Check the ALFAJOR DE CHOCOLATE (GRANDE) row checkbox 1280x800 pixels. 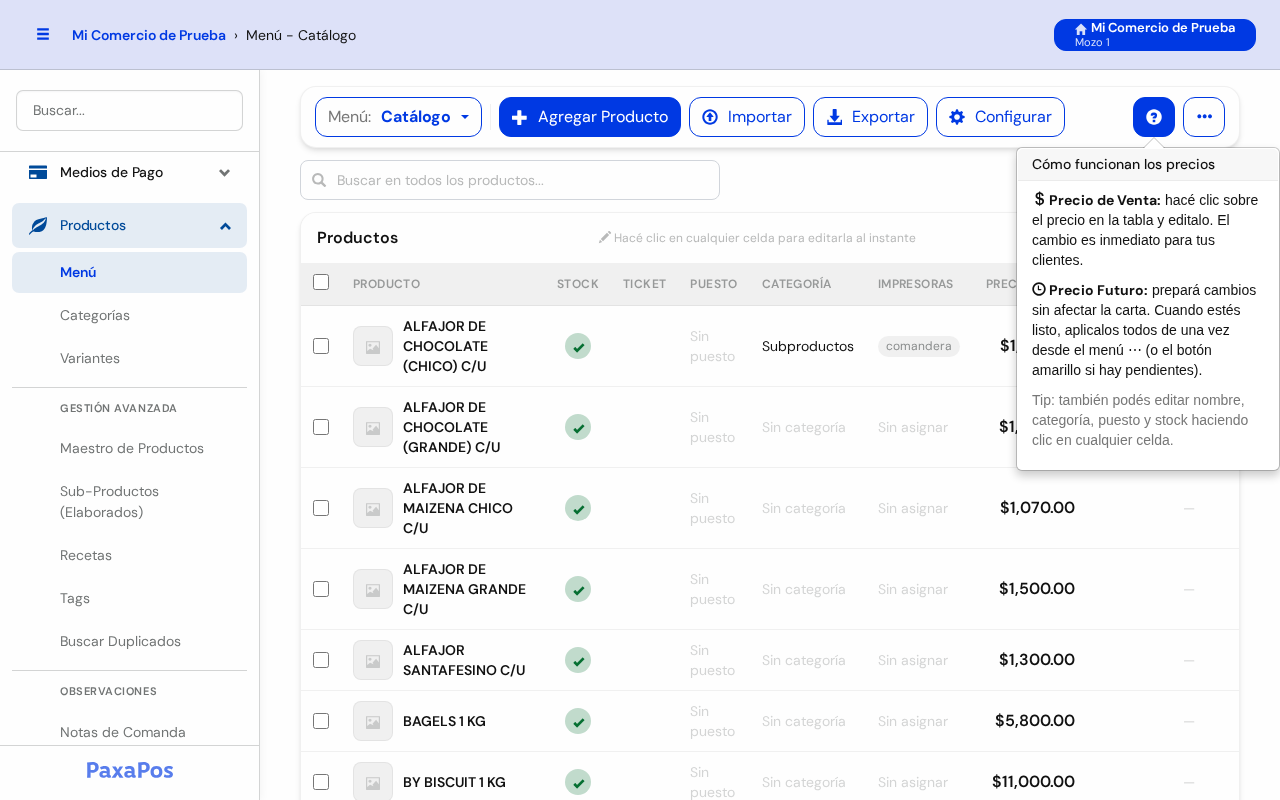click(321, 427)
